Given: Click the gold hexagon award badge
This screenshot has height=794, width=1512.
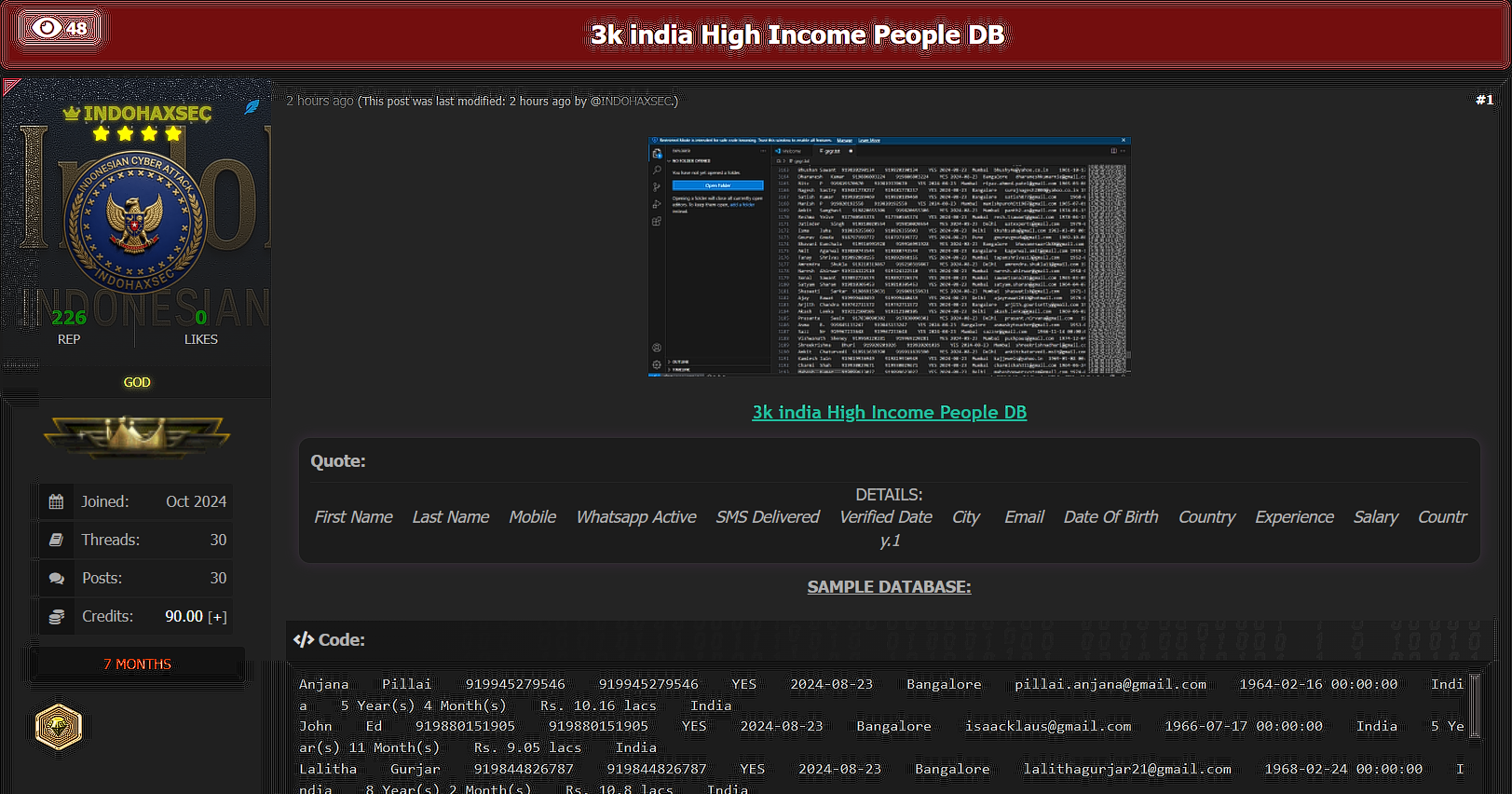Looking at the screenshot, I should pos(59,727).
